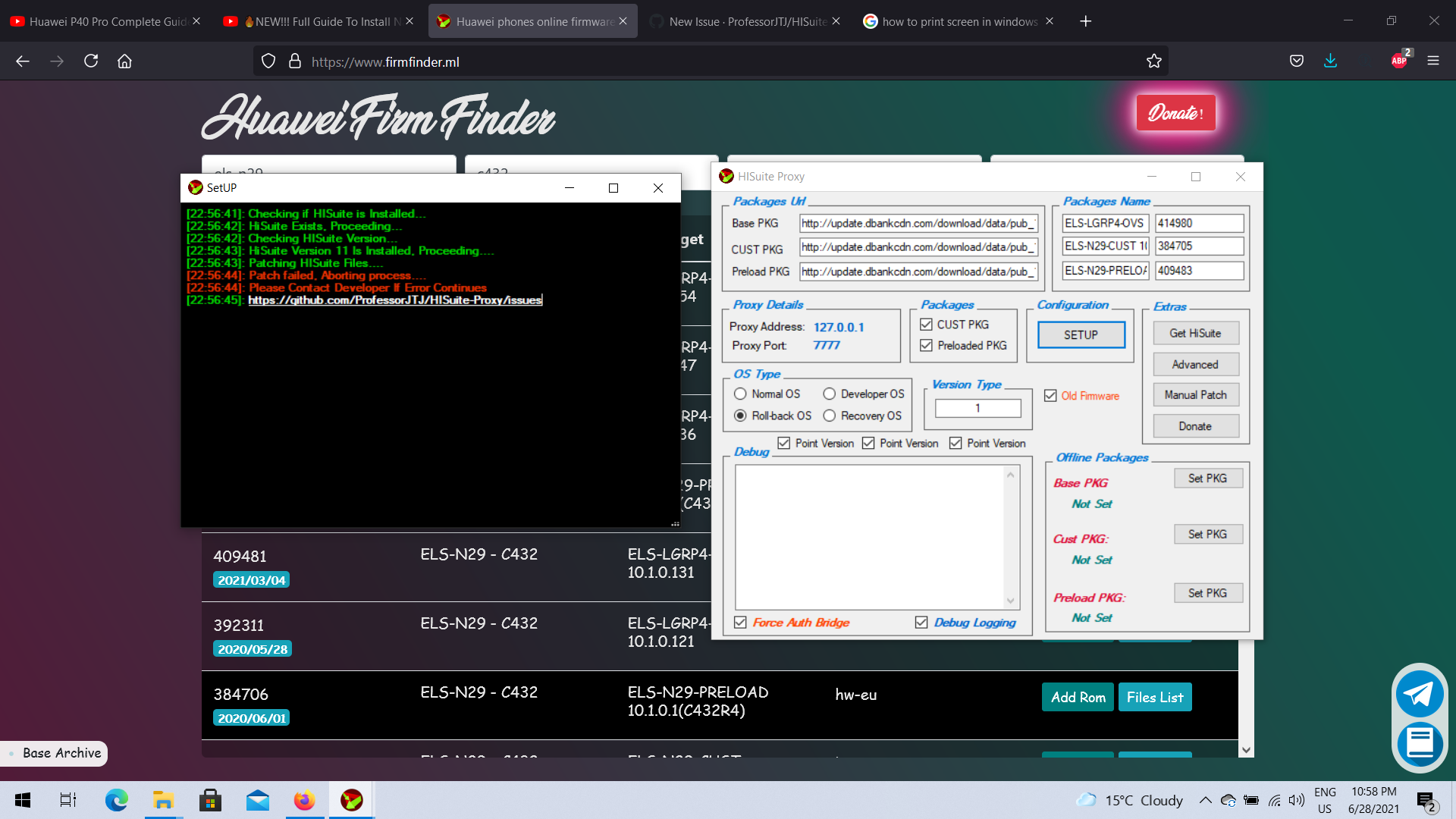The width and height of the screenshot is (1456, 819).
Task: Open the Firefox downloads panel icon
Action: (x=1329, y=61)
